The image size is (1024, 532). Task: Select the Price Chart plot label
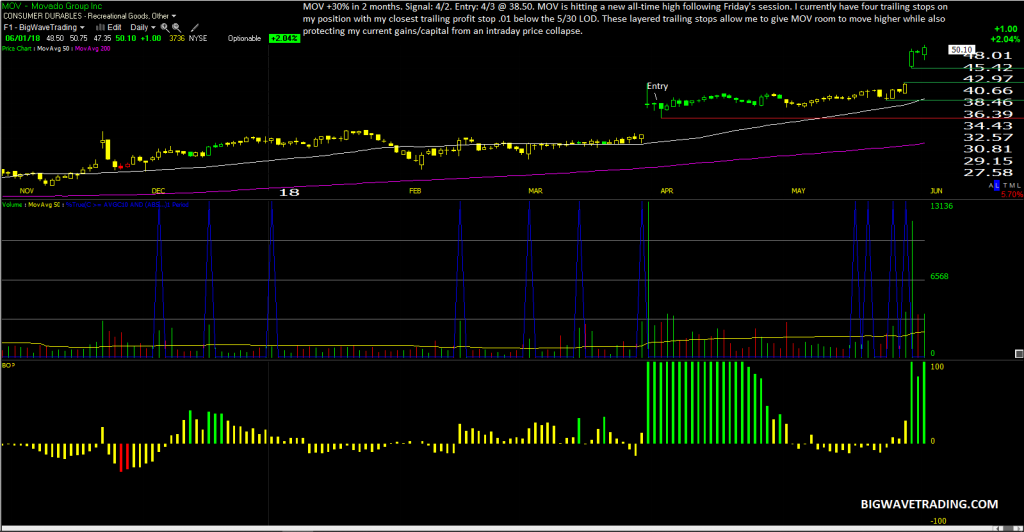coord(16,48)
